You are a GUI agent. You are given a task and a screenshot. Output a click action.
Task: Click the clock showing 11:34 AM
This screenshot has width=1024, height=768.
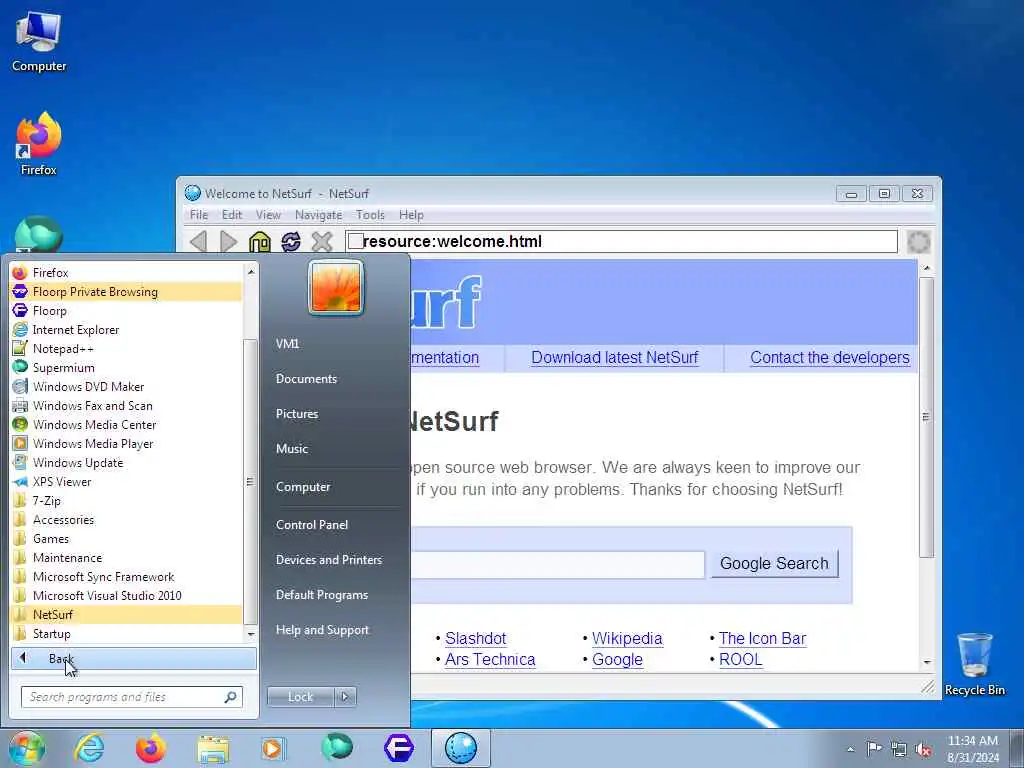tap(972, 741)
